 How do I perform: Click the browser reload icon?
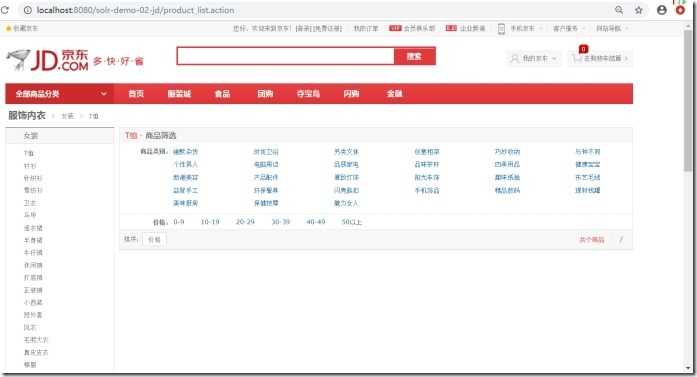pos(5,10)
